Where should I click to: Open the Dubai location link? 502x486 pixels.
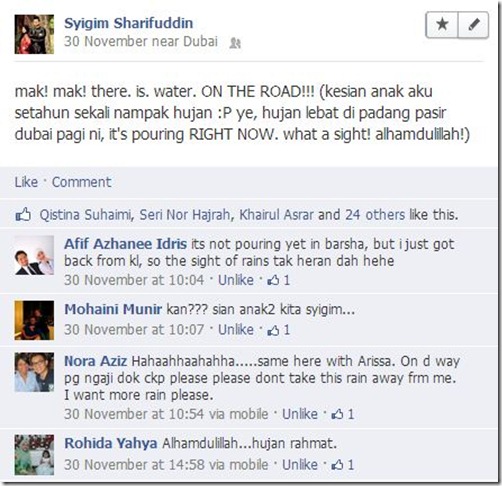point(200,42)
